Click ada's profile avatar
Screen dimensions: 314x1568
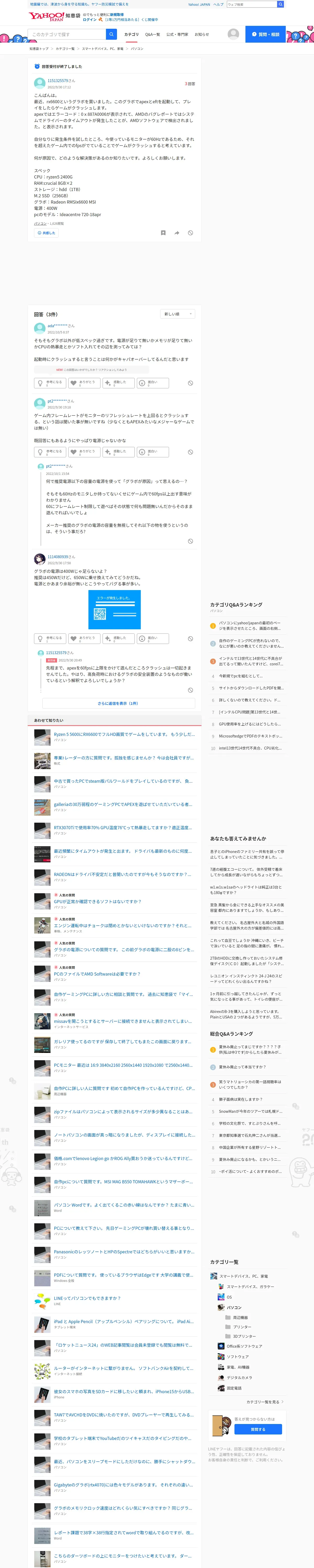pos(40,329)
